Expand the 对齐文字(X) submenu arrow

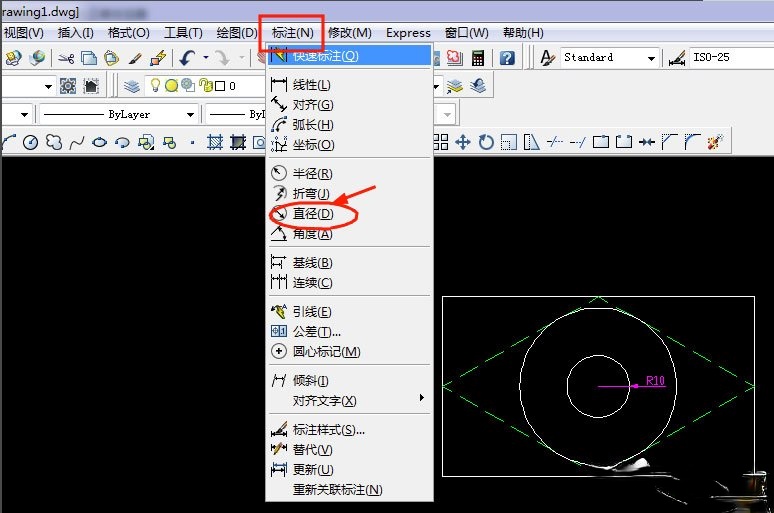(422, 398)
